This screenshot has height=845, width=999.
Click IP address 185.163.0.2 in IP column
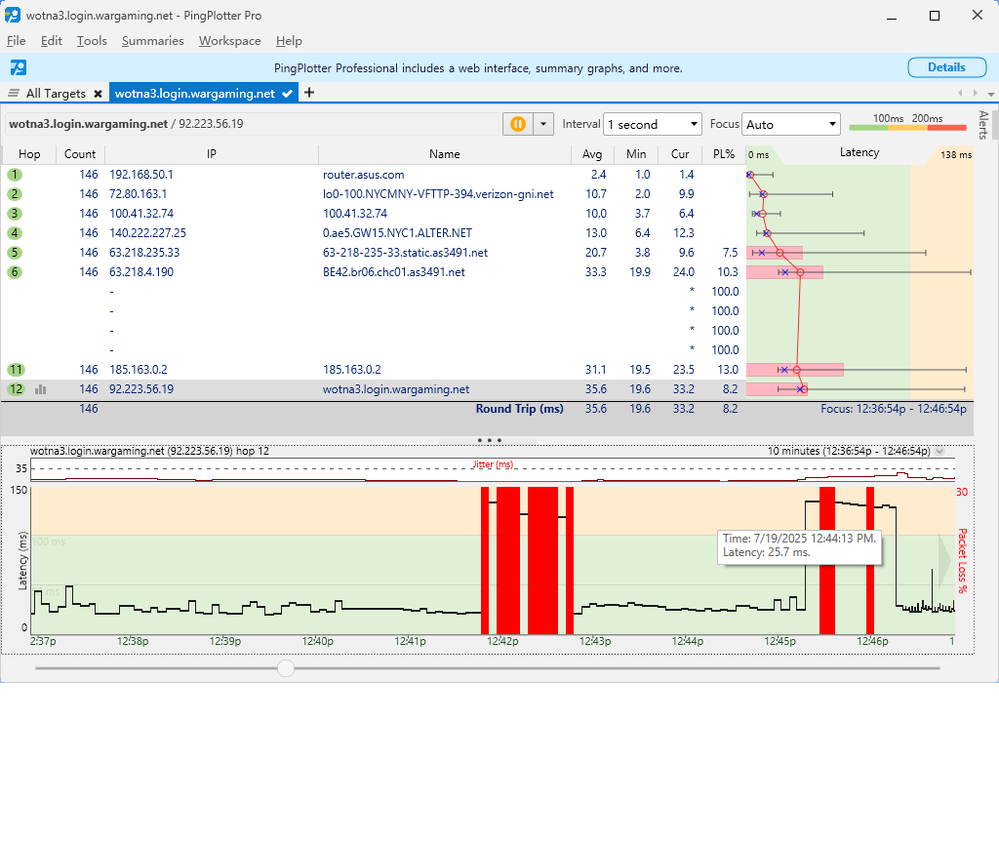138,370
